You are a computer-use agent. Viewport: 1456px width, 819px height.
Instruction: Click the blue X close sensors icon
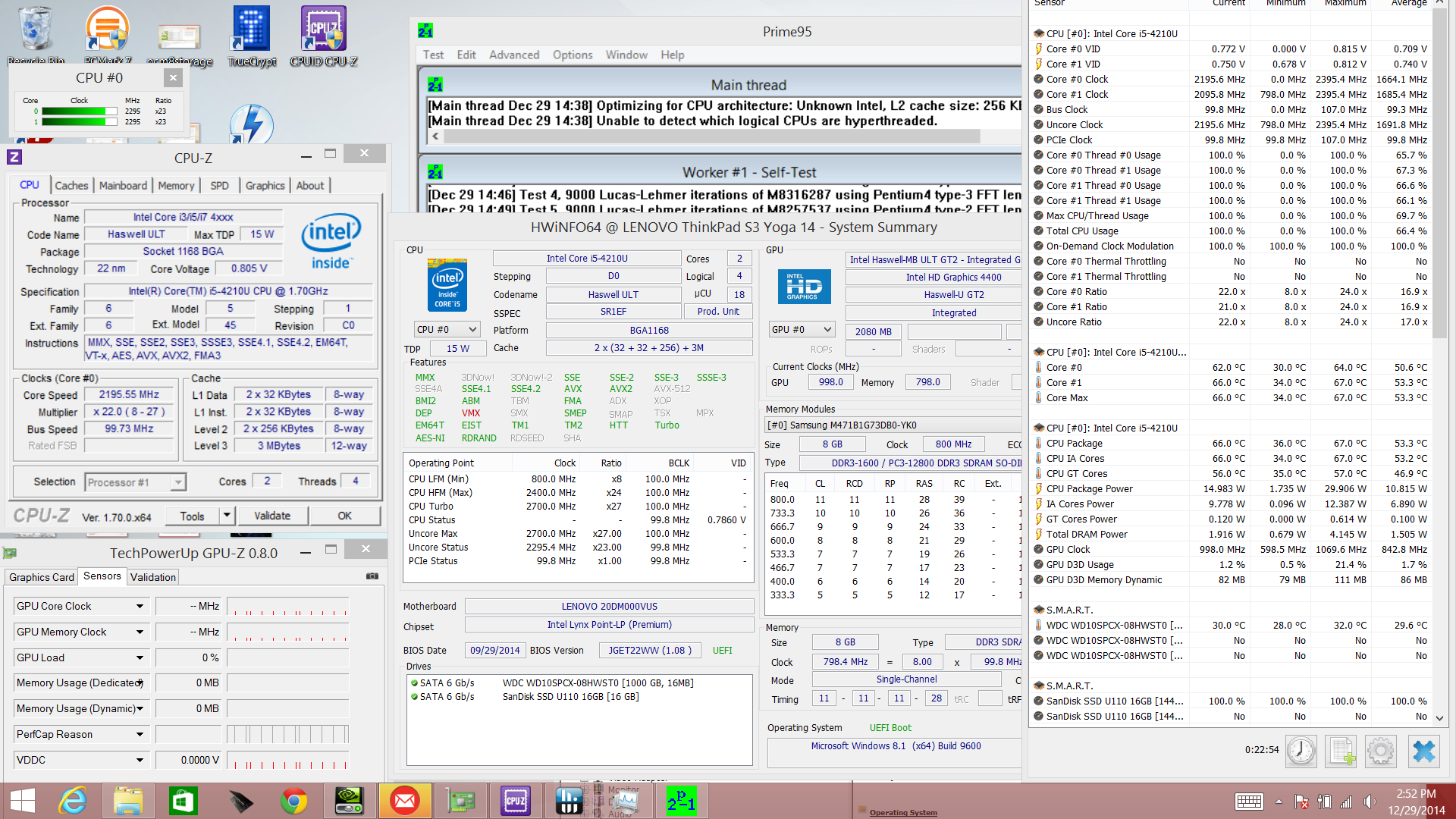(x=1423, y=751)
